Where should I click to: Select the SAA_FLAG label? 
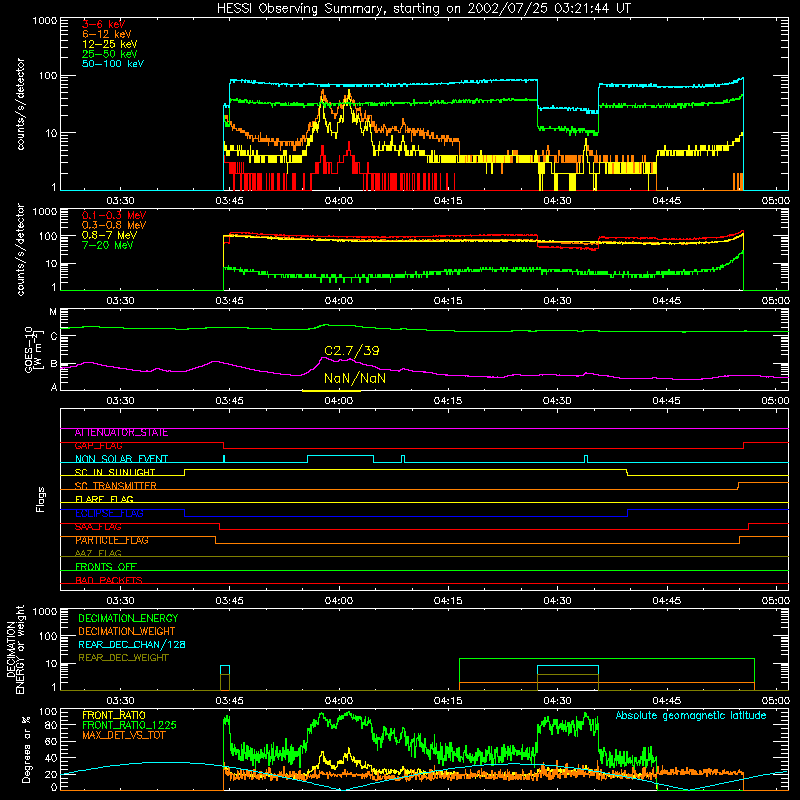(98, 527)
